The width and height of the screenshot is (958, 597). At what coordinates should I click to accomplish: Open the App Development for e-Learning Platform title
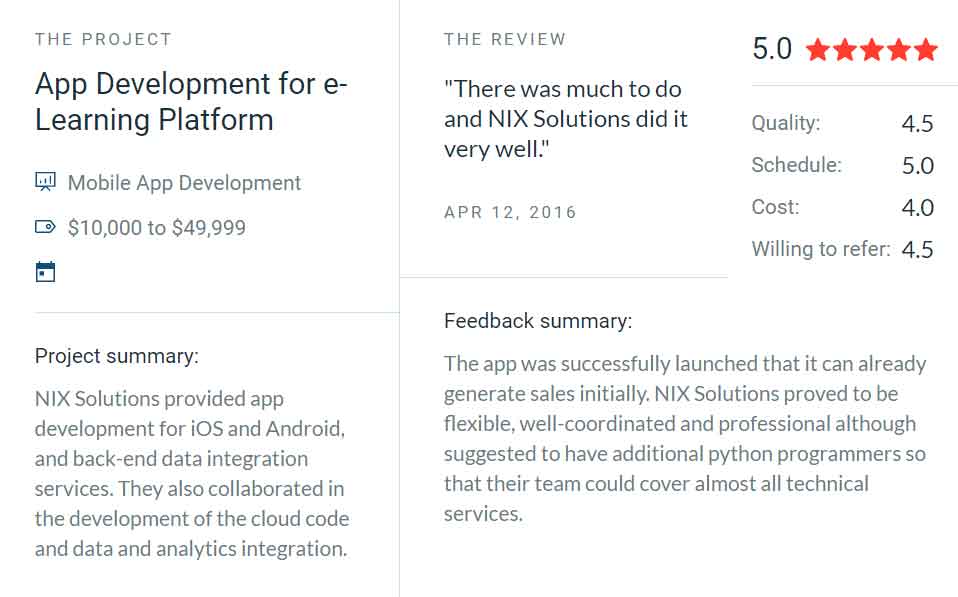pyautogui.click(x=191, y=101)
